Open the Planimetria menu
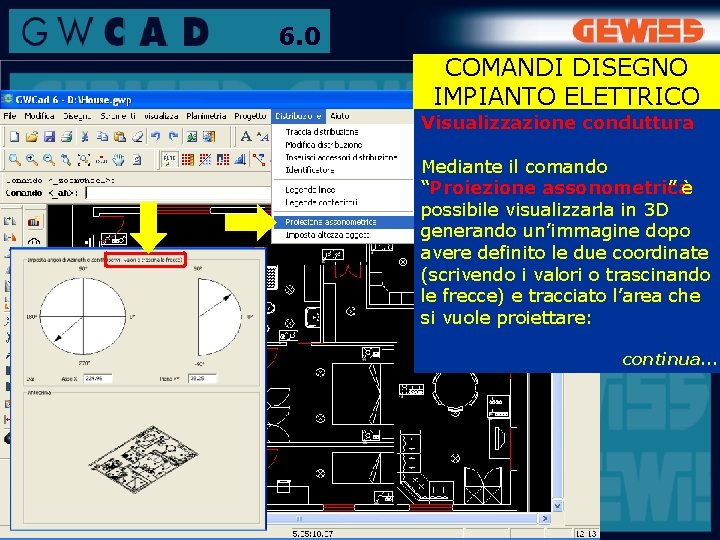The height and width of the screenshot is (540, 720). point(206,116)
